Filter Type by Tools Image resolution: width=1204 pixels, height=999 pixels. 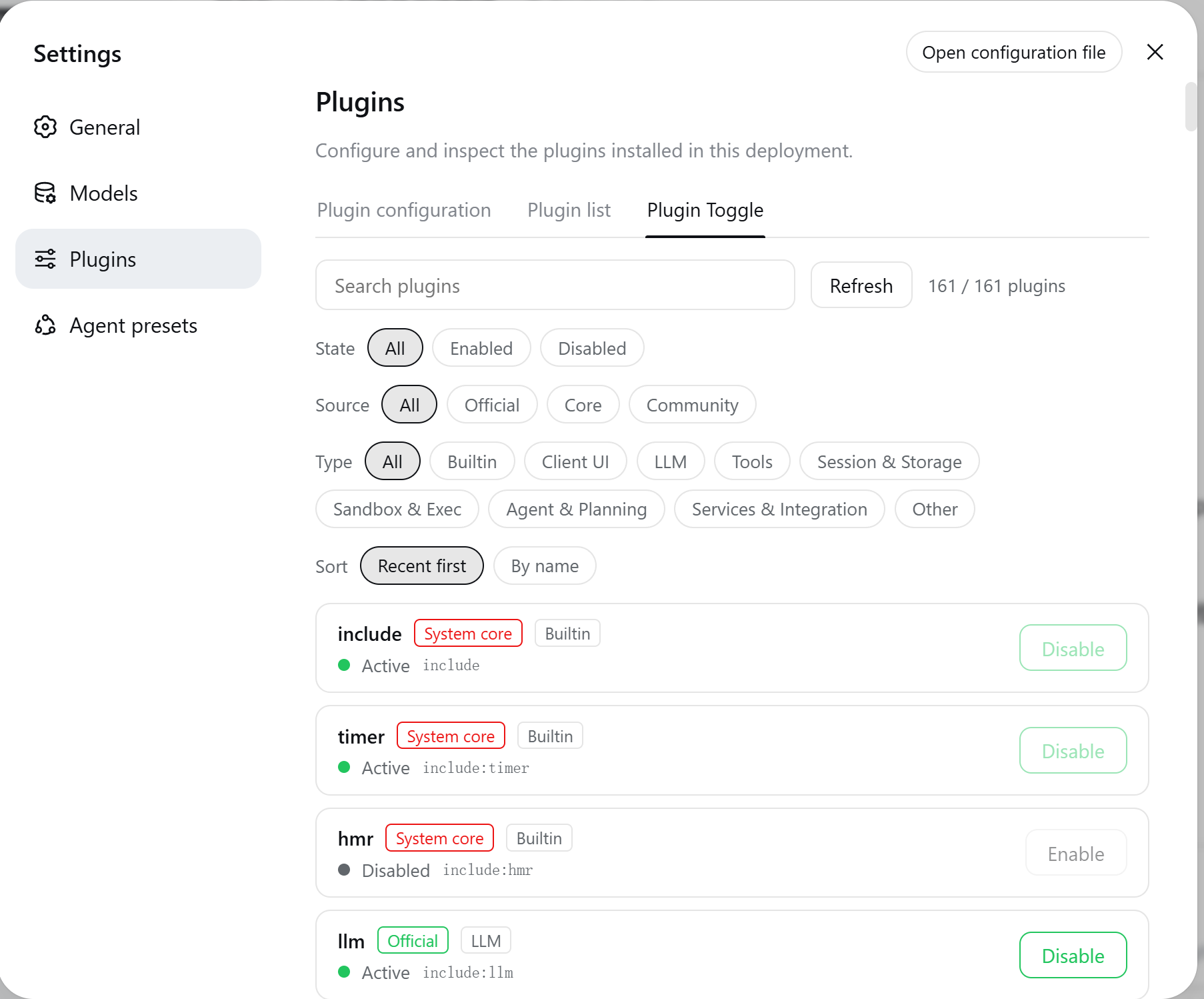(x=752, y=461)
